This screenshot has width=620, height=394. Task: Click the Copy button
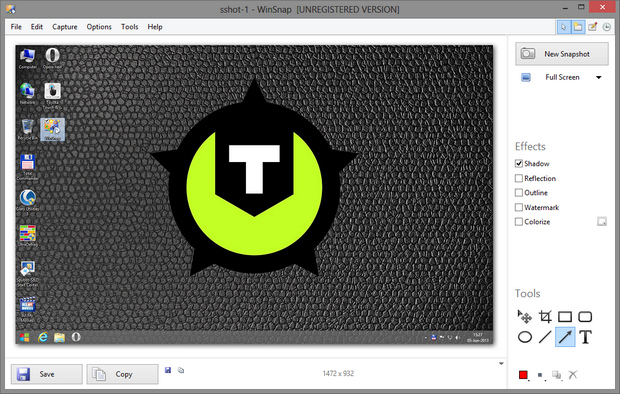[x=123, y=374]
